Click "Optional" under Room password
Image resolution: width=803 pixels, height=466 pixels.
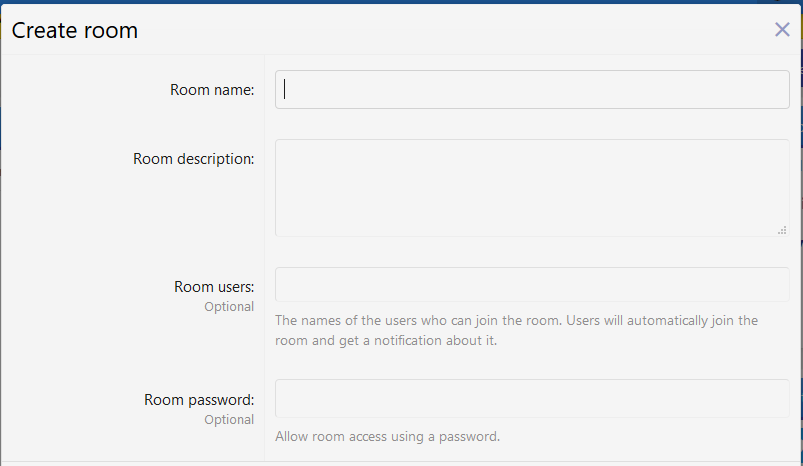[229, 420]
